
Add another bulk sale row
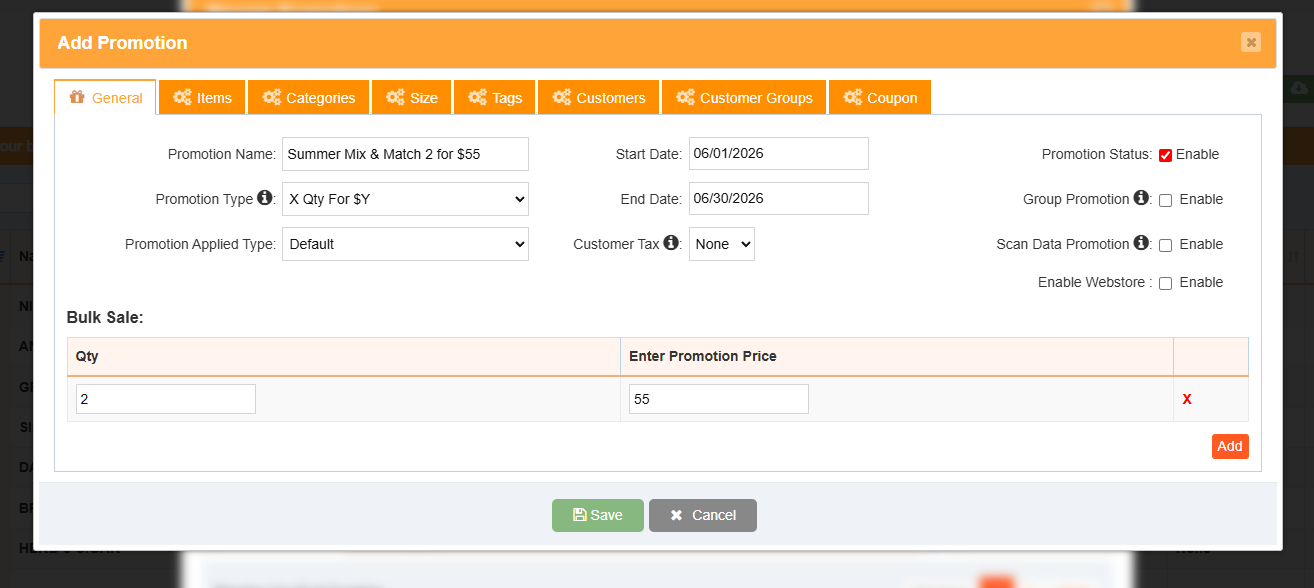pos(1230,446)
